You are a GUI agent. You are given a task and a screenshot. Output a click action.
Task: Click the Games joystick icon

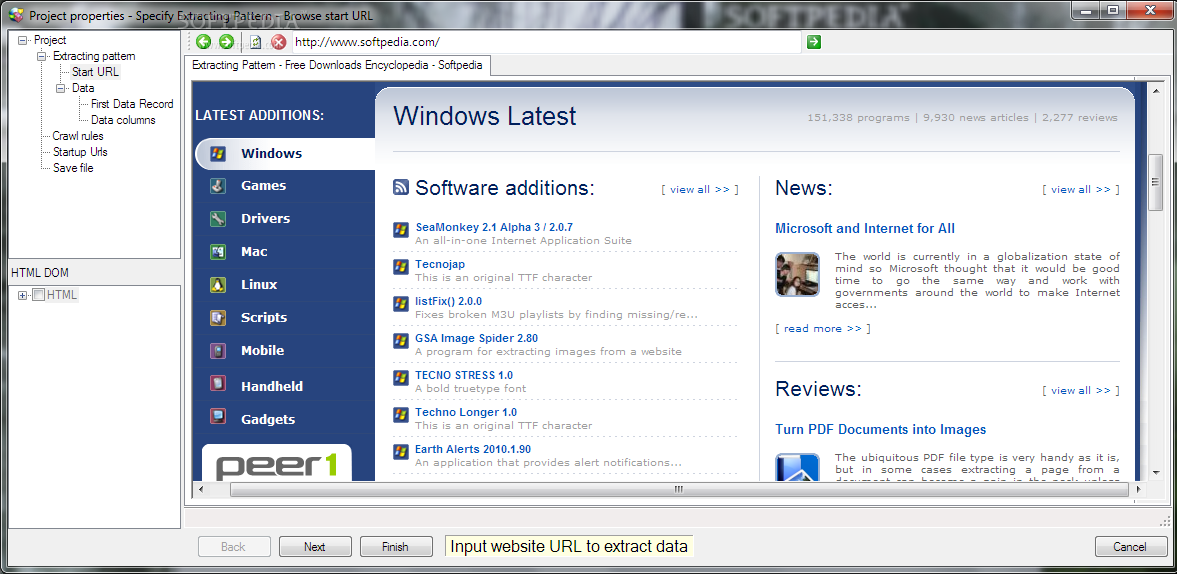(x=218, y=185)
